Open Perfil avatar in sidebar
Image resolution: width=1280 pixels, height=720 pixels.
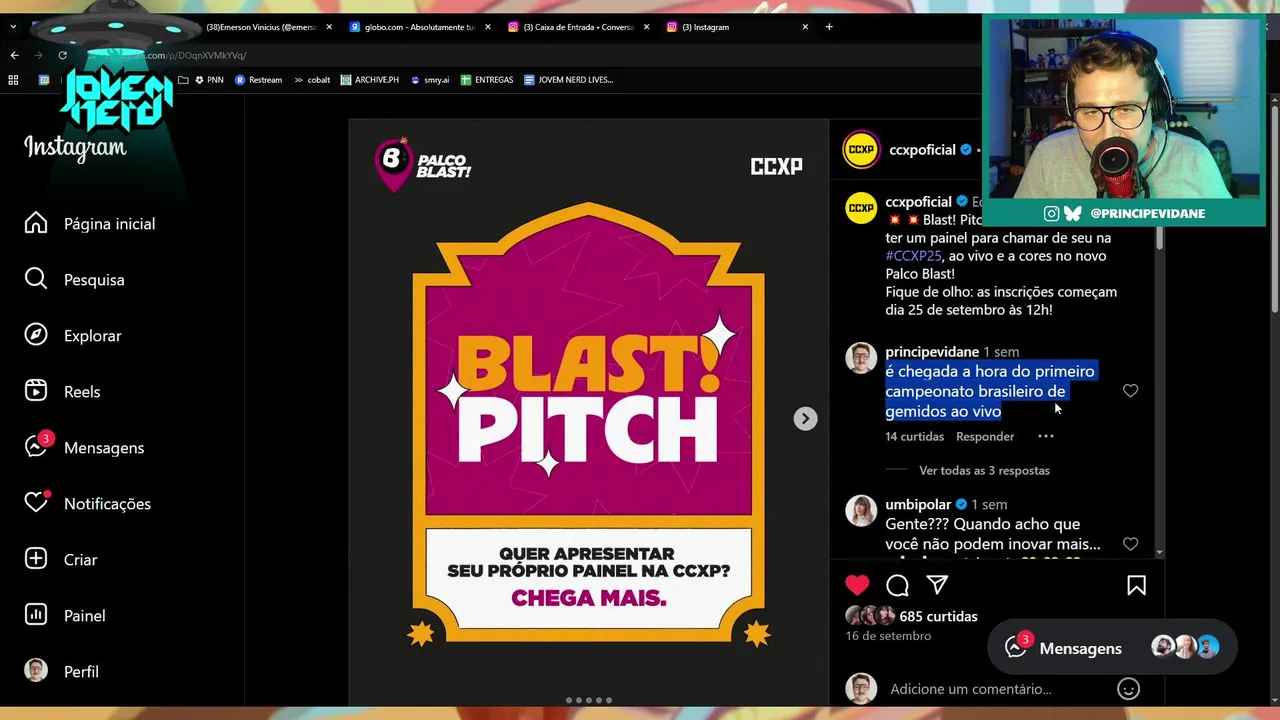(x=36, y=671)
